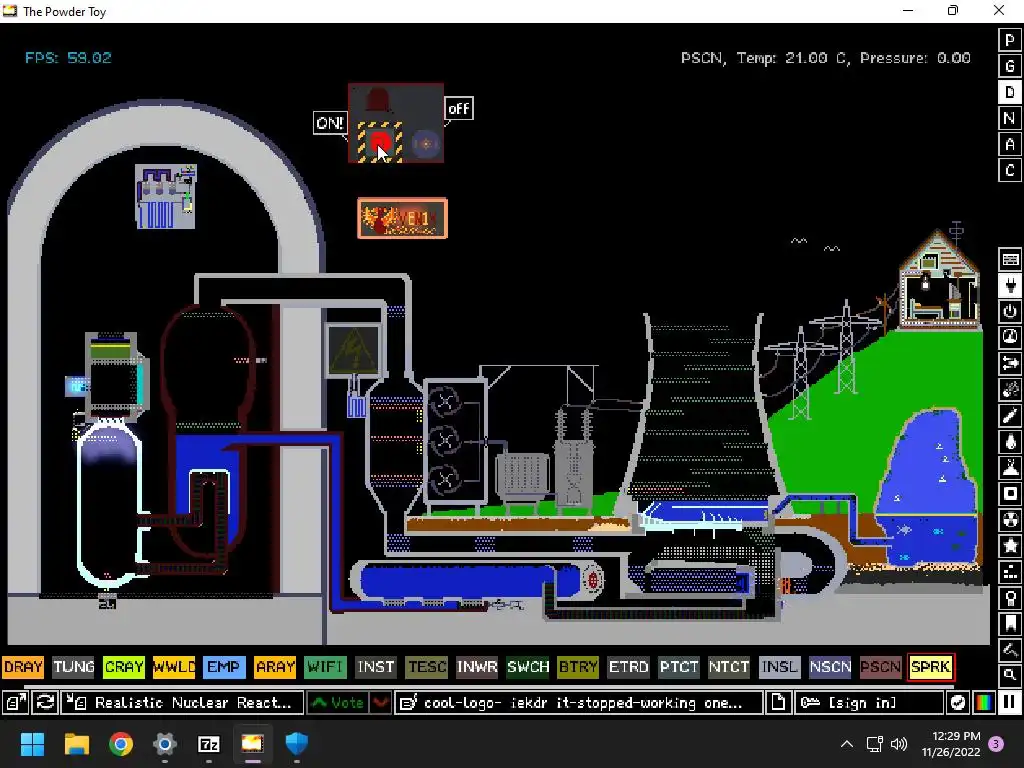The image size is (1024, 768).
Task: Open 7-Zip from the taskbar
Action: point(208,744)
